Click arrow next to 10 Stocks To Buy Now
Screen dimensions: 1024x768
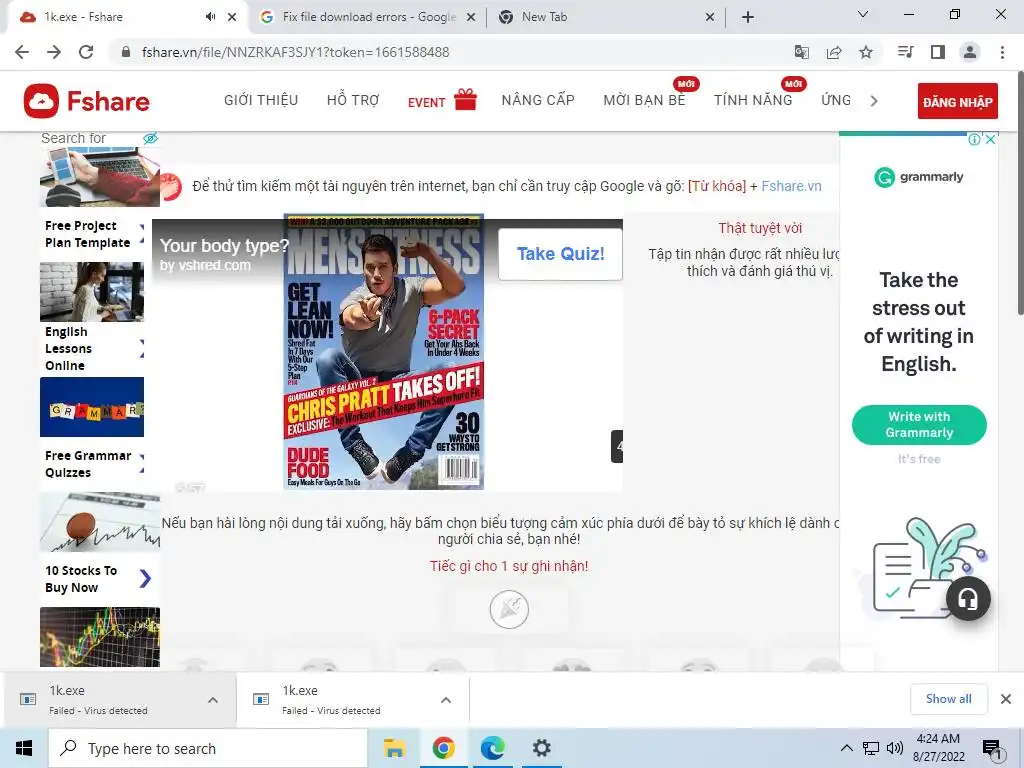point(145,578)
